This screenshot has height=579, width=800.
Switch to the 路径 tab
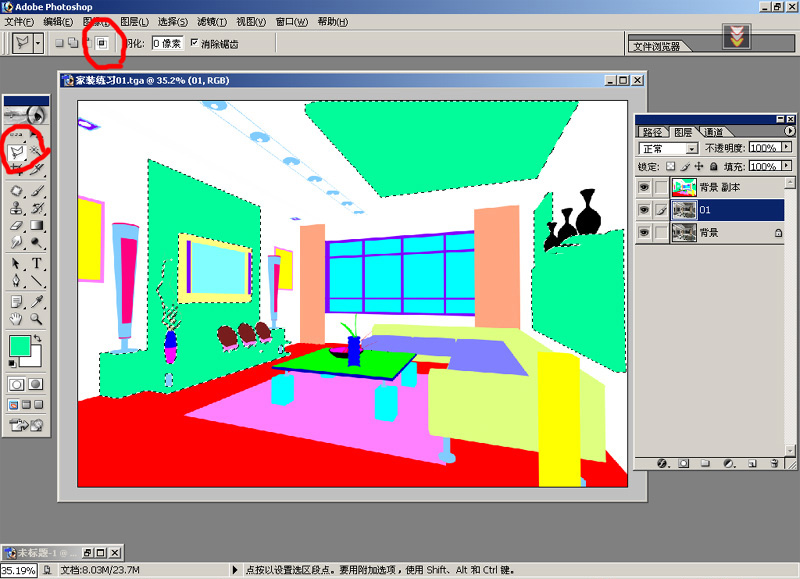(652, 132)
